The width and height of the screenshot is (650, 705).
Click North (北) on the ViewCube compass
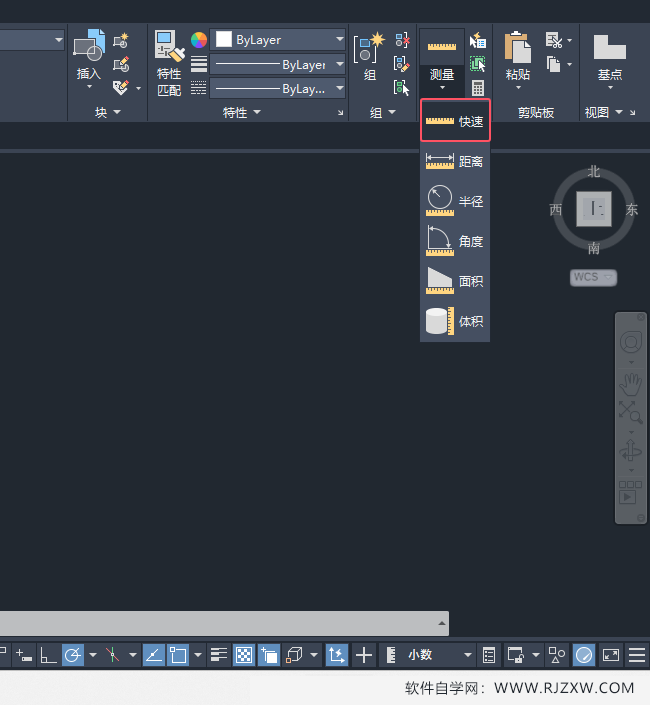tap(594, 171)
